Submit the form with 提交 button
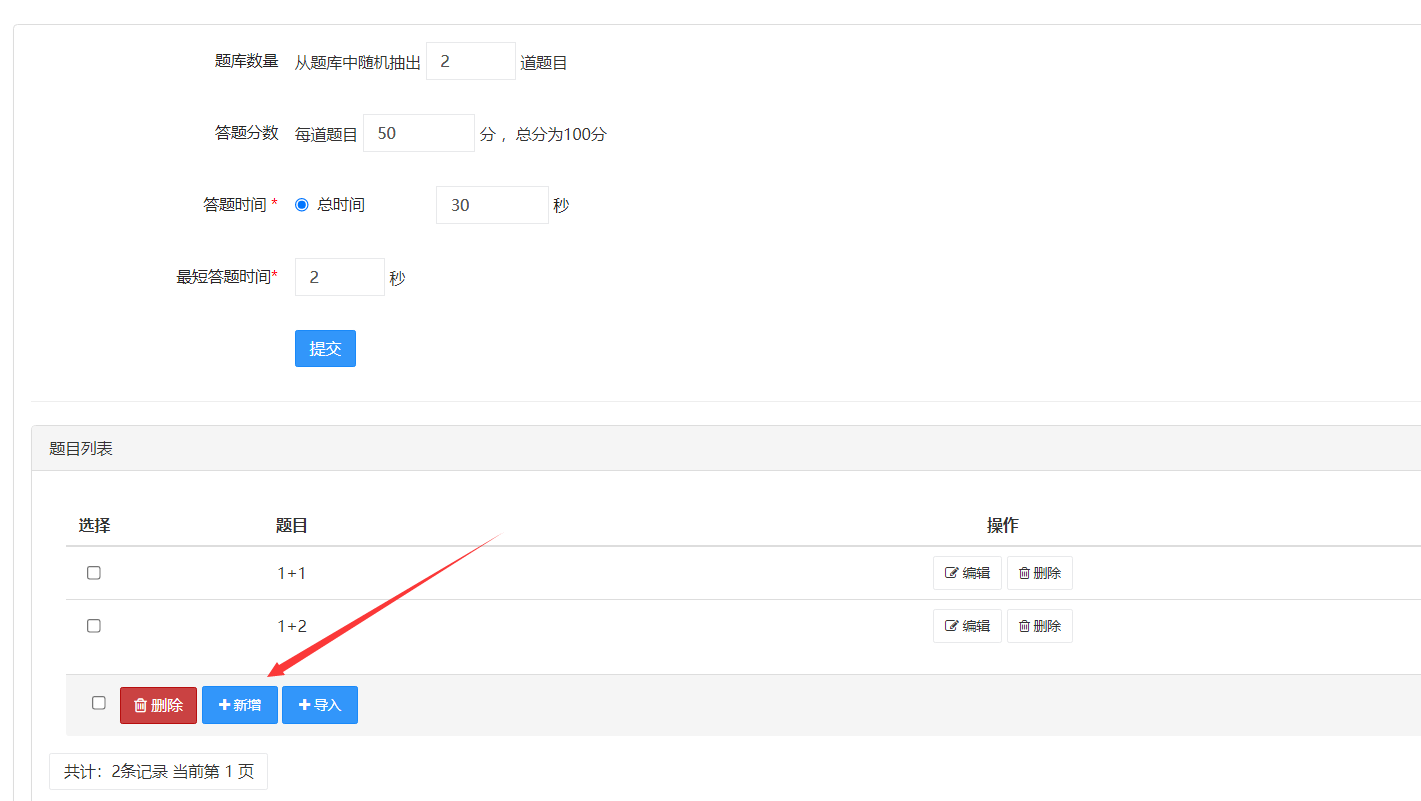The height and width of the screenshot is (801, 1421). [325, 349]
